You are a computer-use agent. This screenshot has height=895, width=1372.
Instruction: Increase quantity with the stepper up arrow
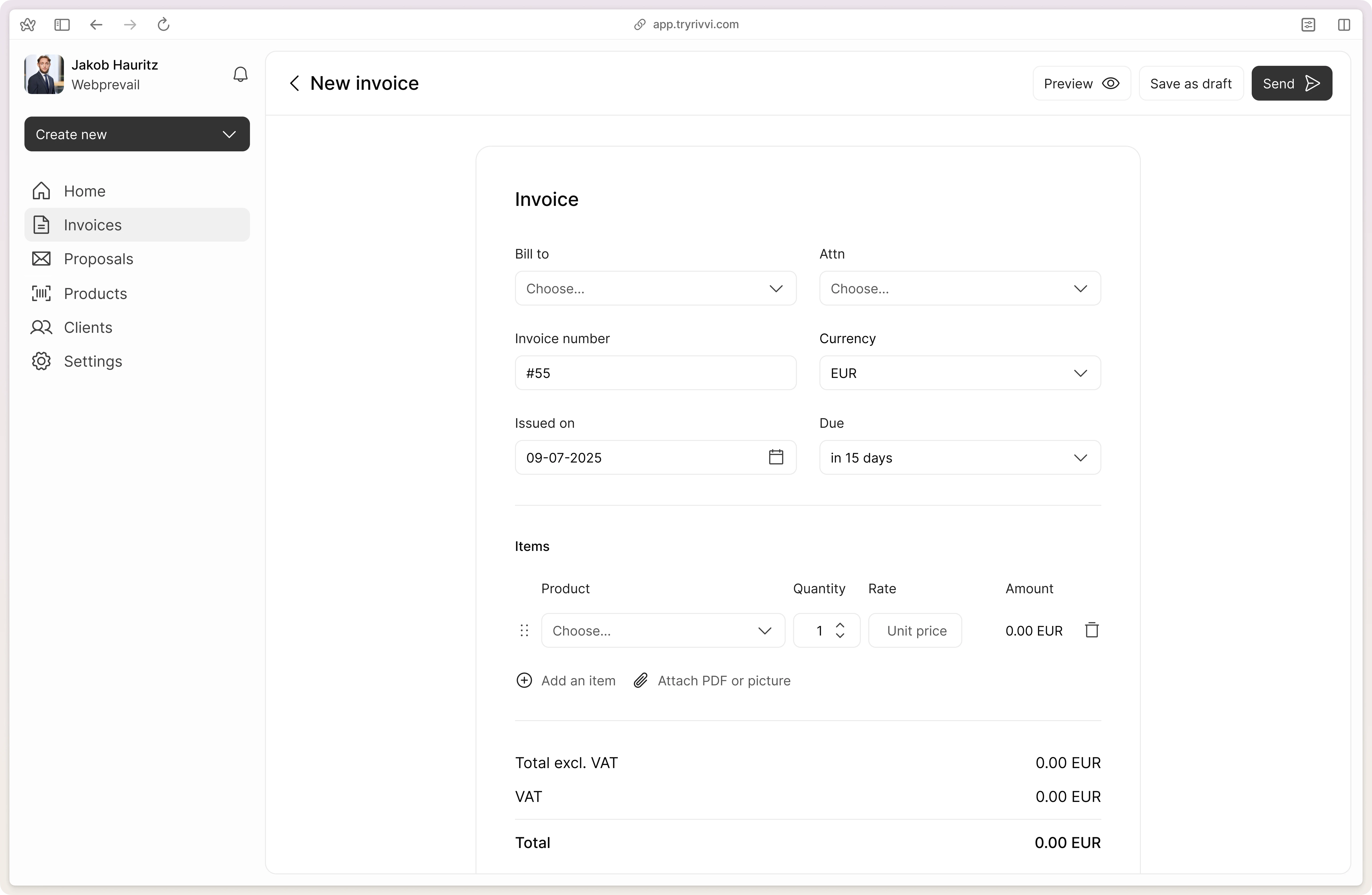click(840, 625)
